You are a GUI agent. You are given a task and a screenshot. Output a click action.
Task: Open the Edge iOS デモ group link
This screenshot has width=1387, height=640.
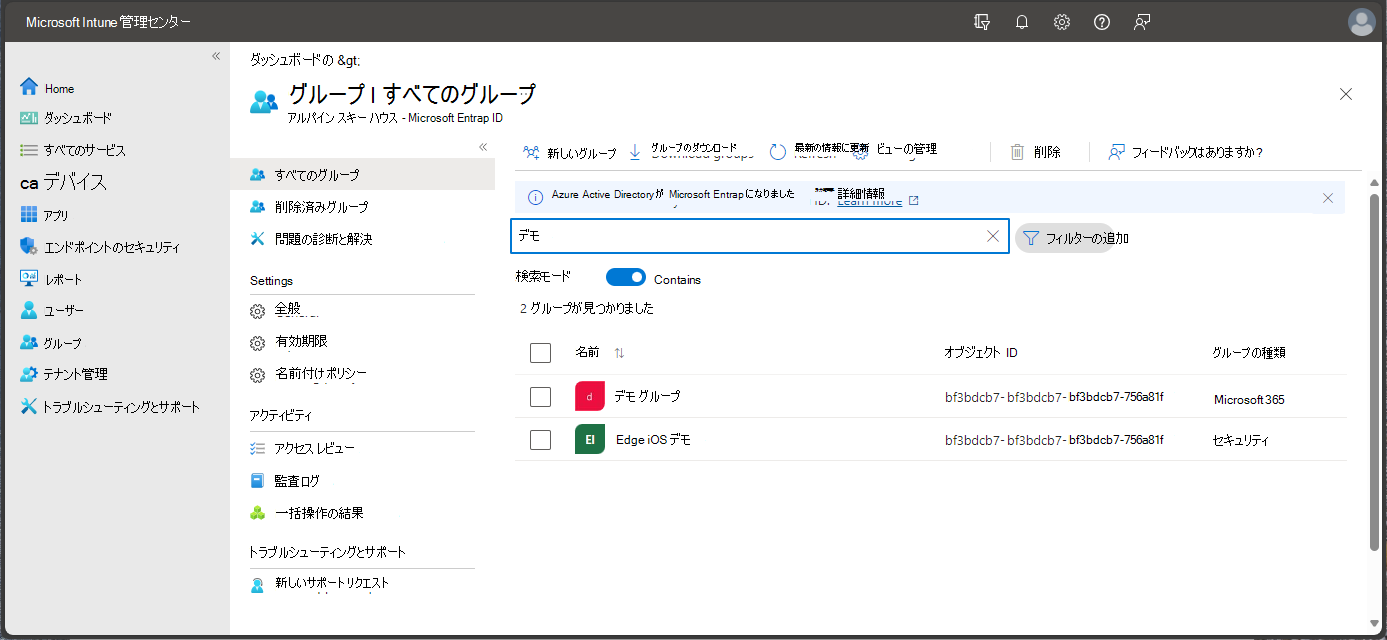coord(653,439)
